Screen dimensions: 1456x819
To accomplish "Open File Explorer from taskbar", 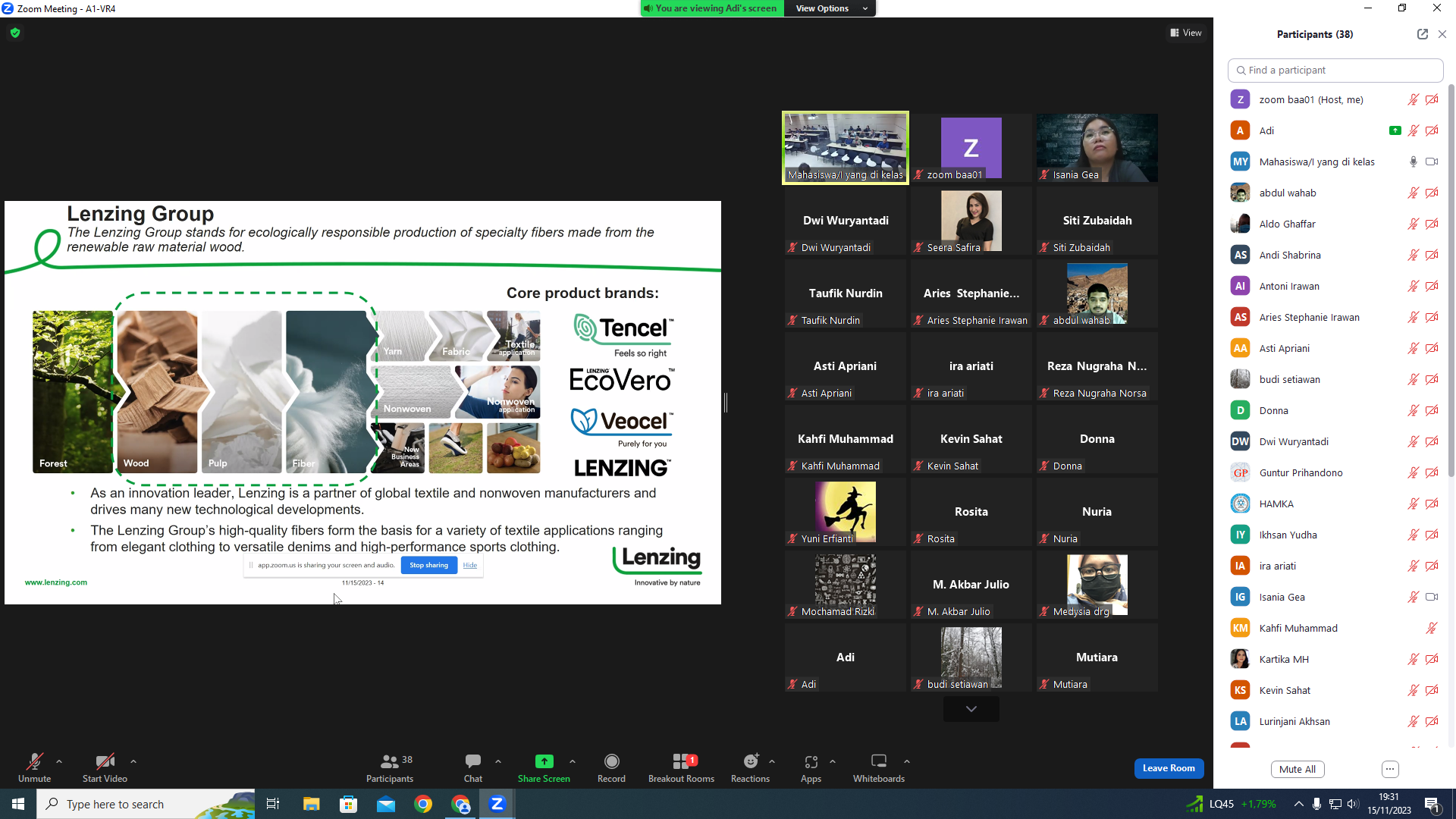I will pyautogui.click(x=311, y=804).
